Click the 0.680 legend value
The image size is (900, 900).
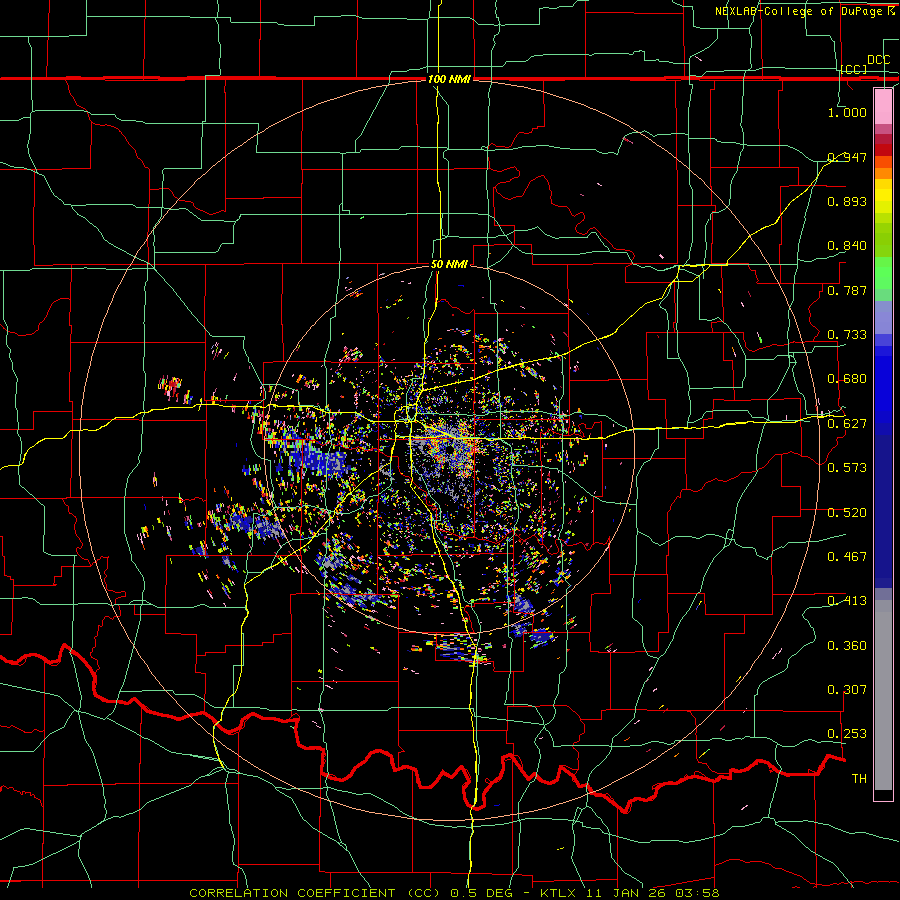pos(847,379)
